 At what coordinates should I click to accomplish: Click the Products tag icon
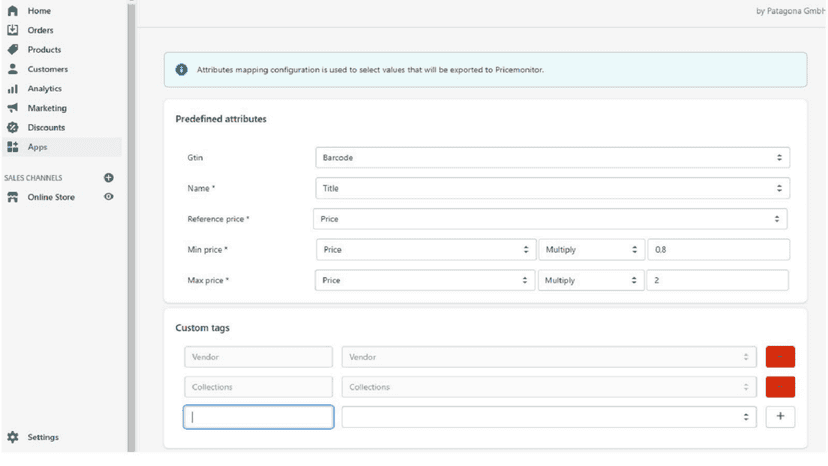tap(13, 50)
